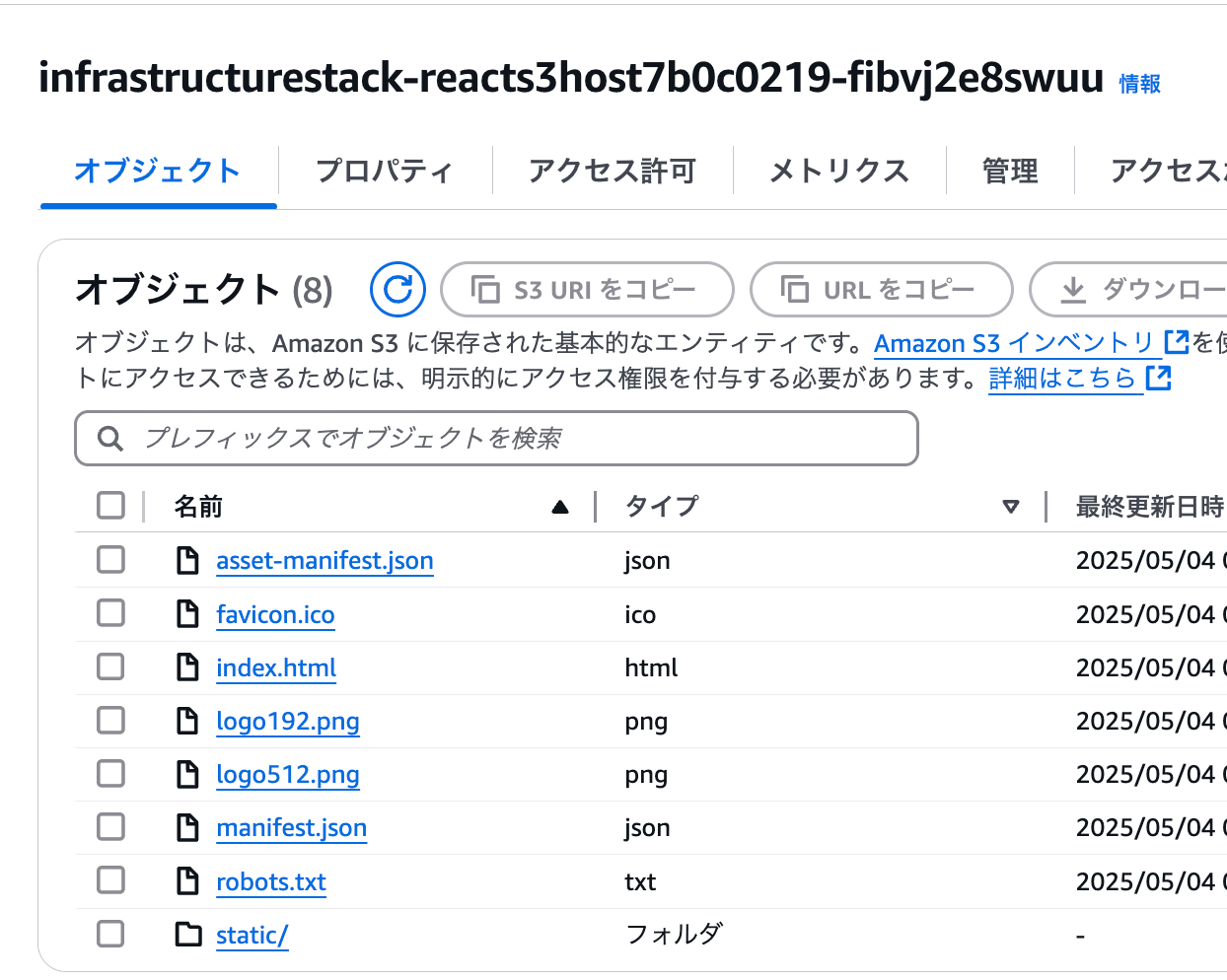Open the プロパティ tab
The image size is (1227, 980).
[x=385, y=171]
